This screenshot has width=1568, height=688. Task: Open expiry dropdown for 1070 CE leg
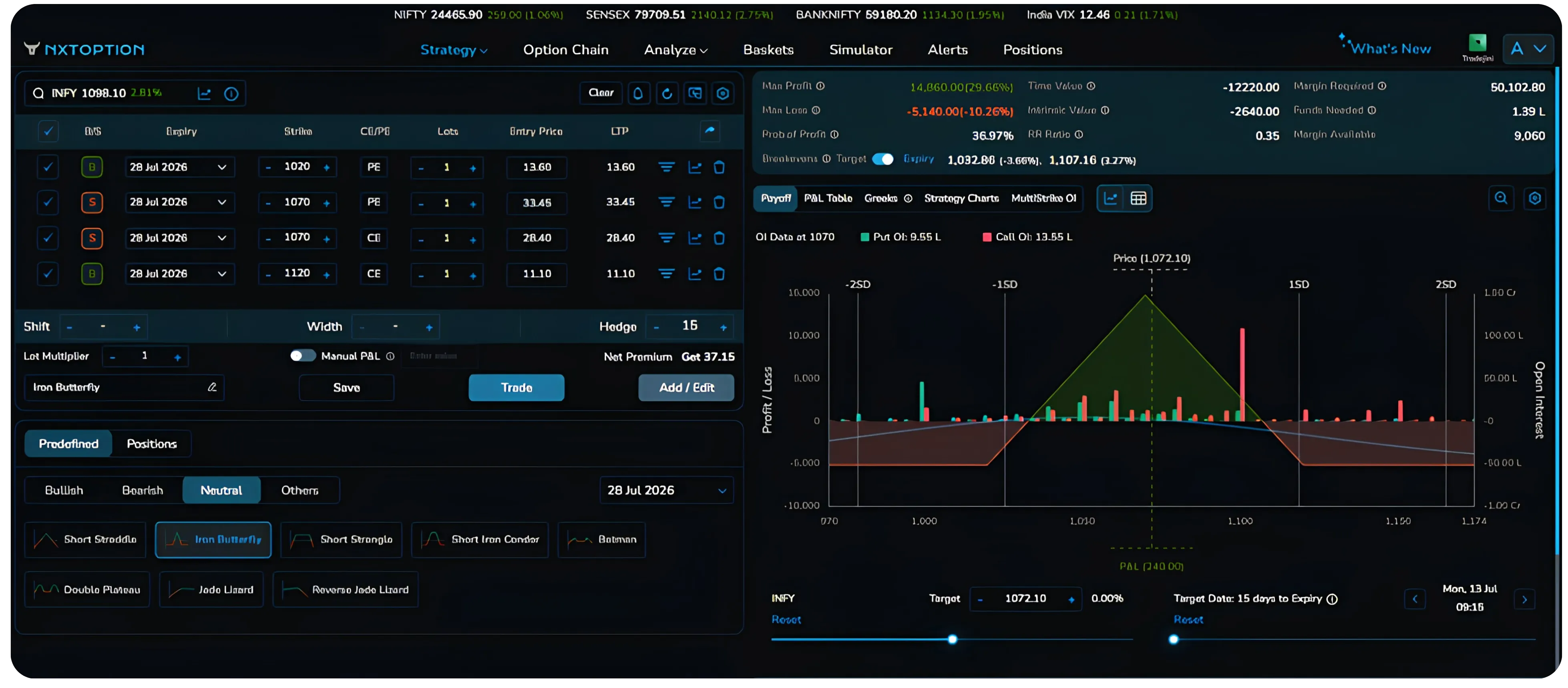coord(179,238)
